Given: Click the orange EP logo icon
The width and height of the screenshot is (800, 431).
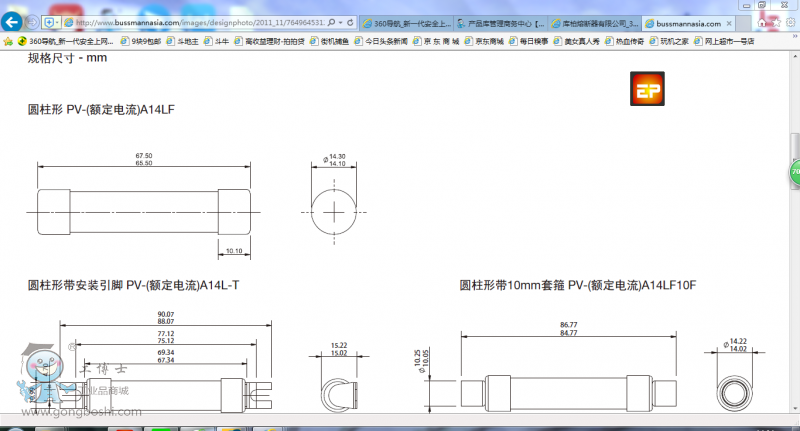Looking at the screenshot, I should click(645, 89).
